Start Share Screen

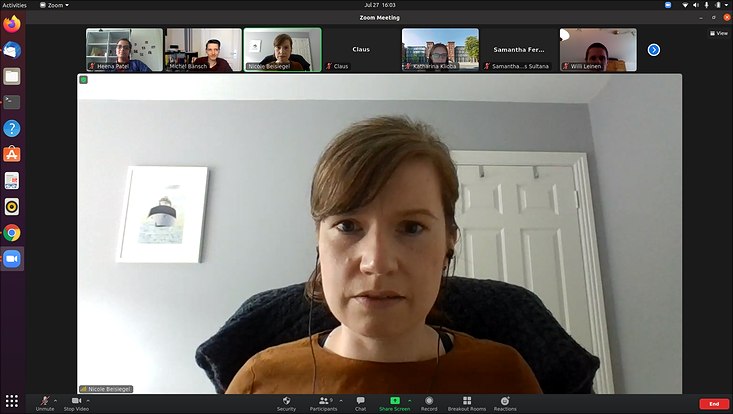pos(395,403)
